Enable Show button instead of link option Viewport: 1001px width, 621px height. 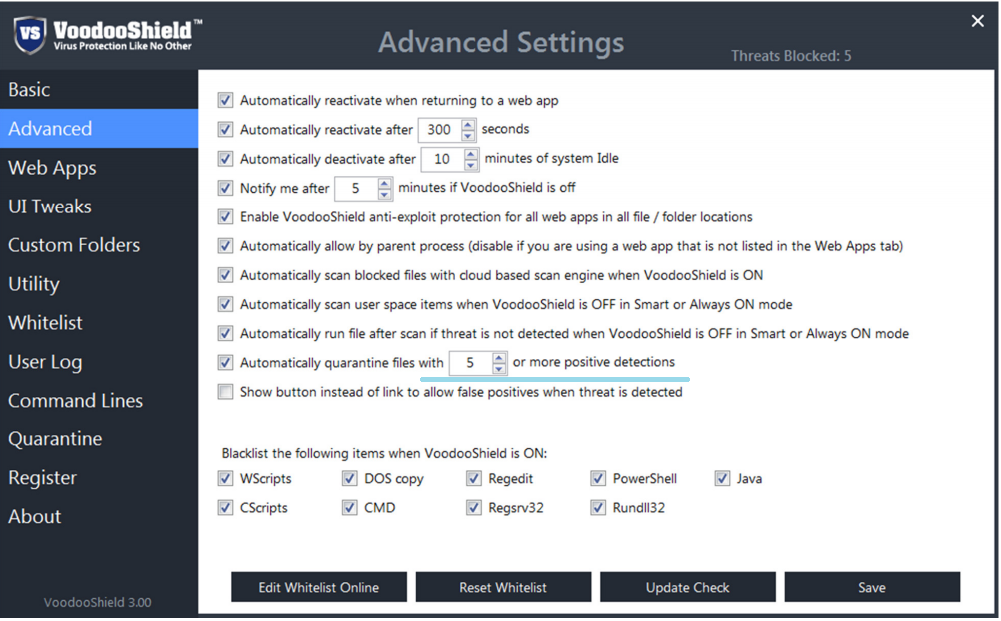coord(225,392)
